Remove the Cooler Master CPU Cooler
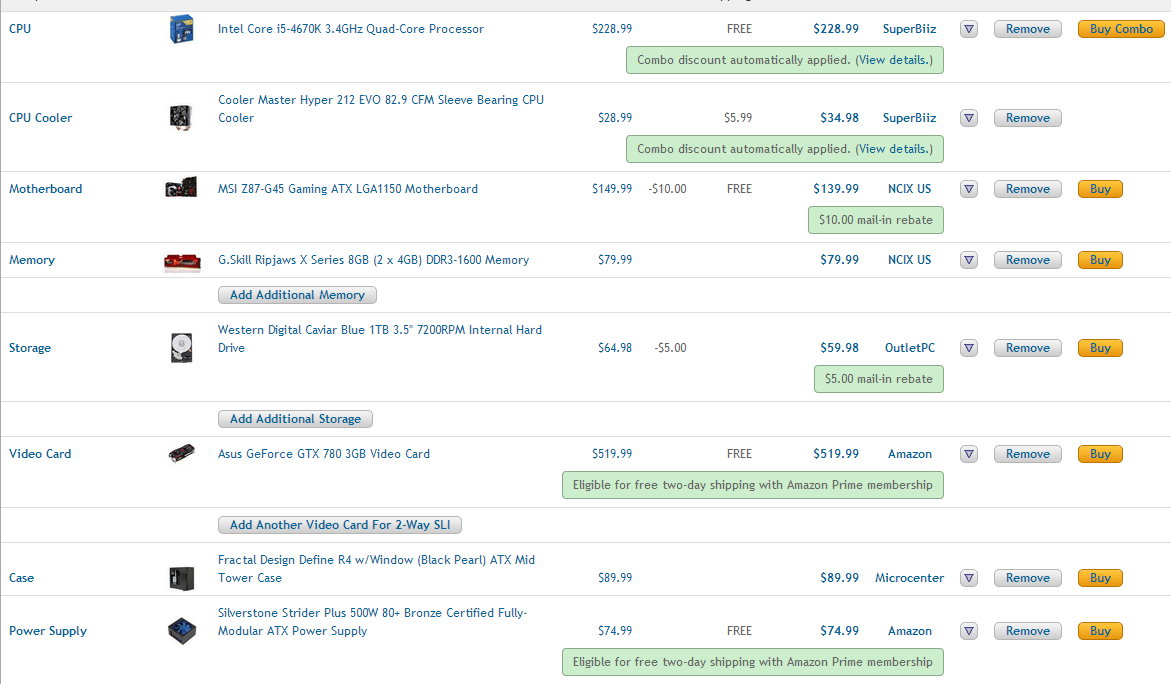The height and width of the screenshot is (684, 1171). point(1028,118)
